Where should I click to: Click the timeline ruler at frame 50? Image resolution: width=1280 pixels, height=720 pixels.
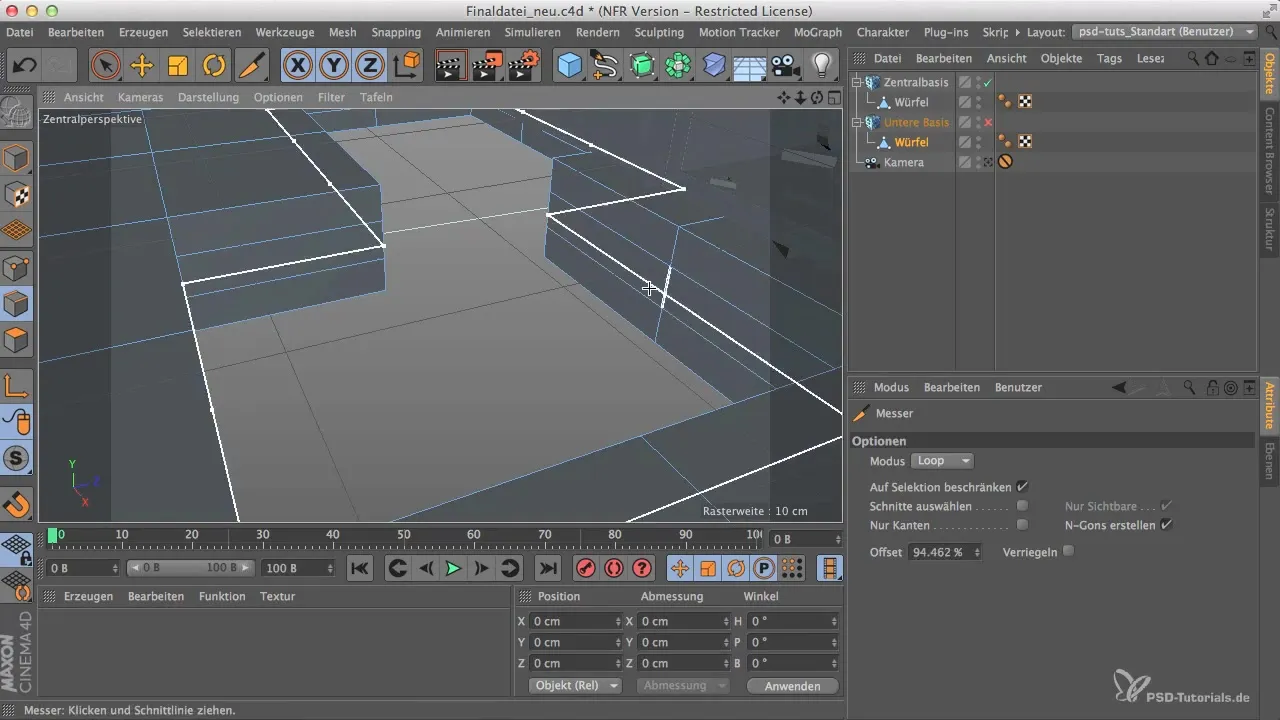click(x=404, y=537)
